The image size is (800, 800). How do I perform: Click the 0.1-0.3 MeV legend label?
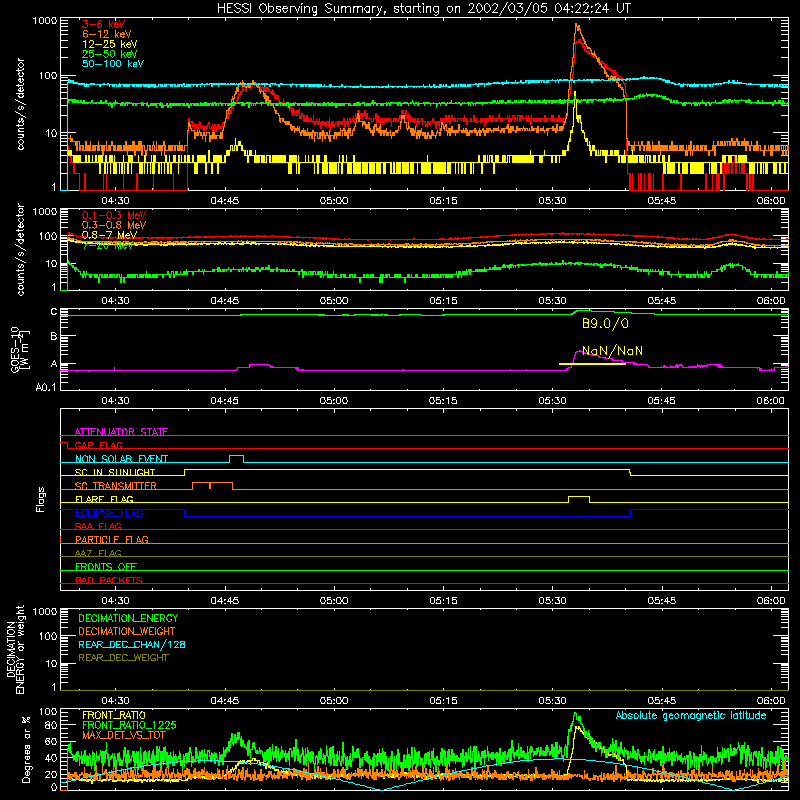pyautogui.click(x=114, y=215)
